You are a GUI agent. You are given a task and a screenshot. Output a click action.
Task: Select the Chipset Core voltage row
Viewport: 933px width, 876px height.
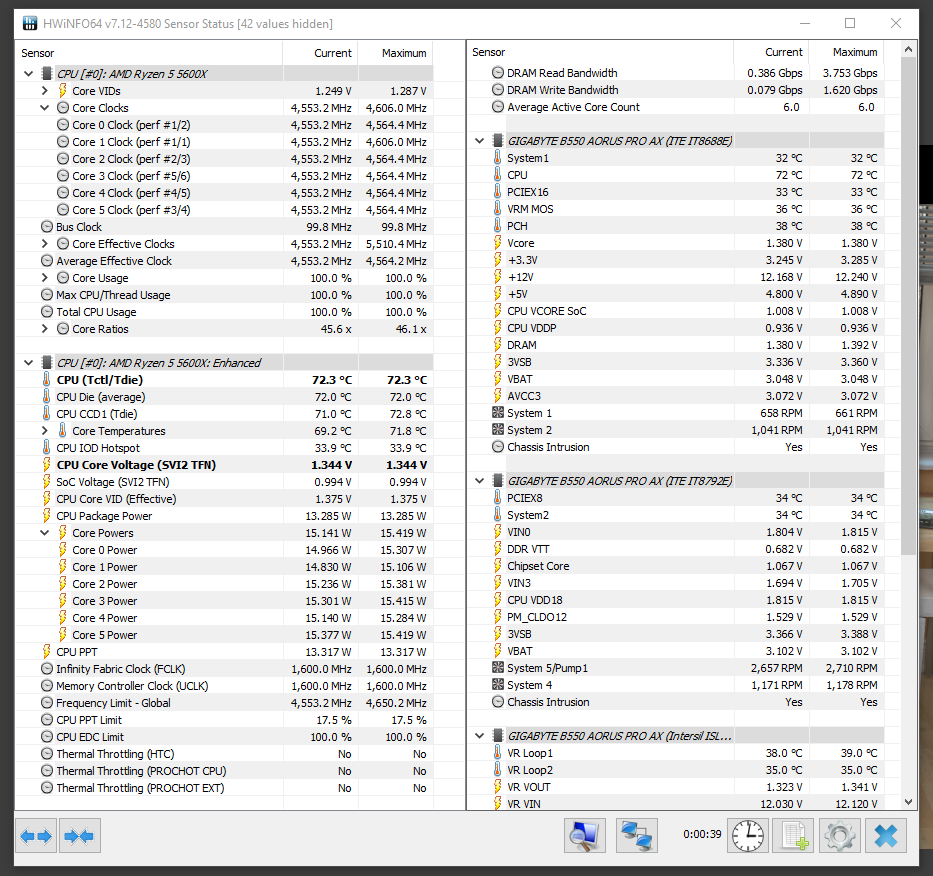click(675, 566)
